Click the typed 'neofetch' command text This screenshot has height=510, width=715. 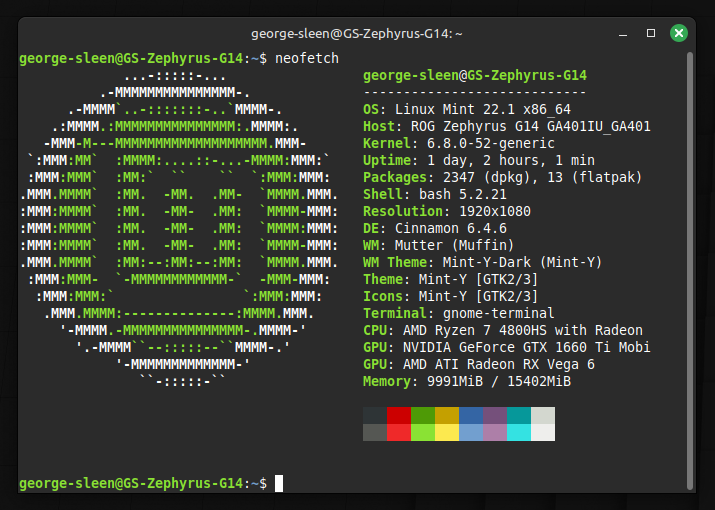(307, 58)
